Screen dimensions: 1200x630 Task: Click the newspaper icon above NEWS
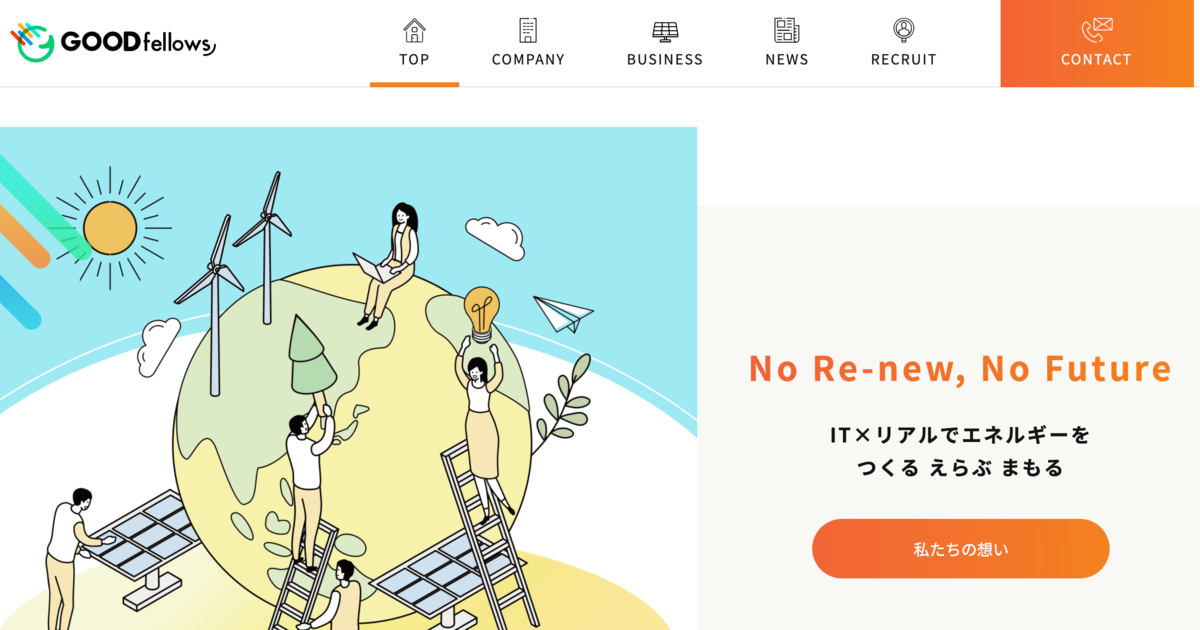(x=787, y=30)
